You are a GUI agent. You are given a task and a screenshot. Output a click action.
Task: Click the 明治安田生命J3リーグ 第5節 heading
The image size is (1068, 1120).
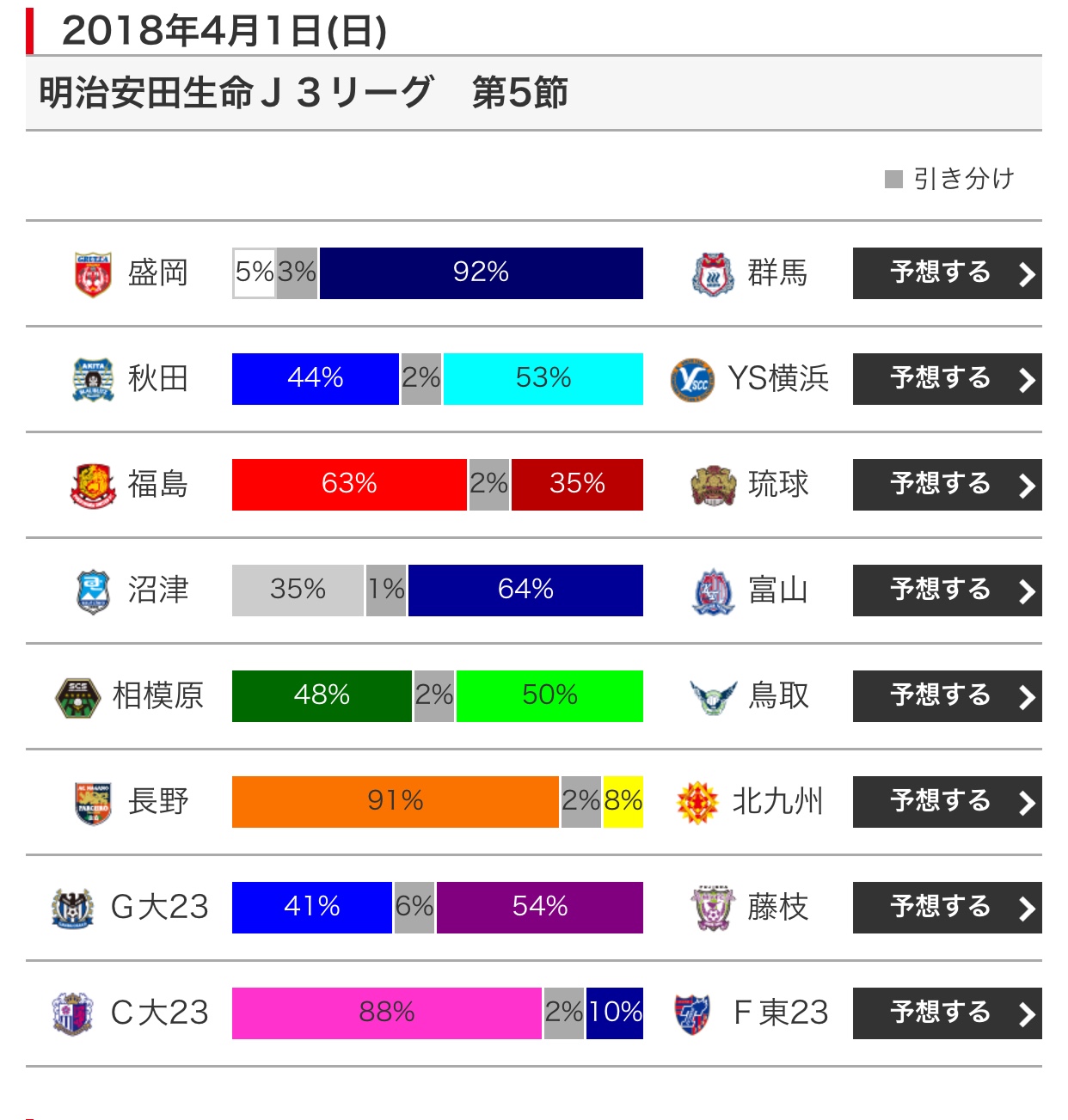click(x=304, y=93)
